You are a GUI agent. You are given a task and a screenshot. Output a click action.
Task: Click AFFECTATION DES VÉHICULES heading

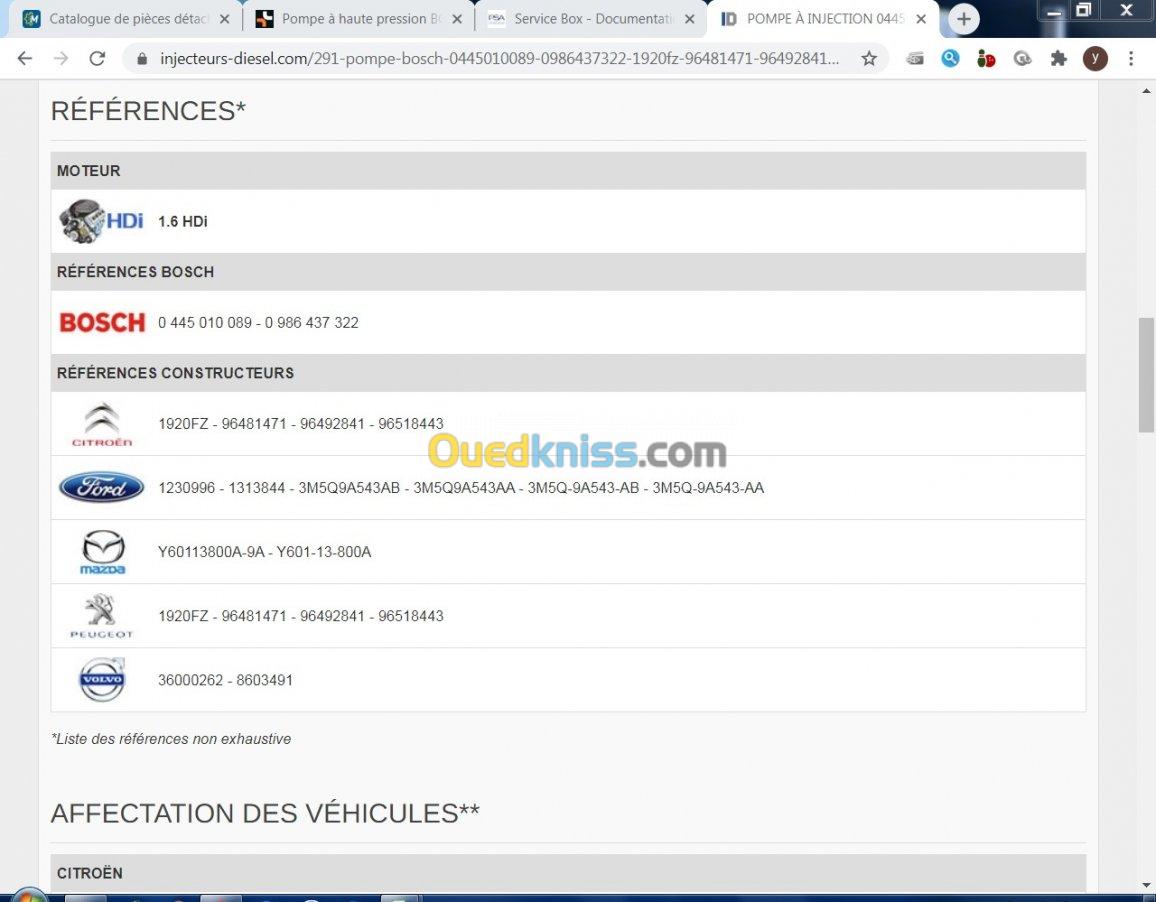click(x=265, y=813)
